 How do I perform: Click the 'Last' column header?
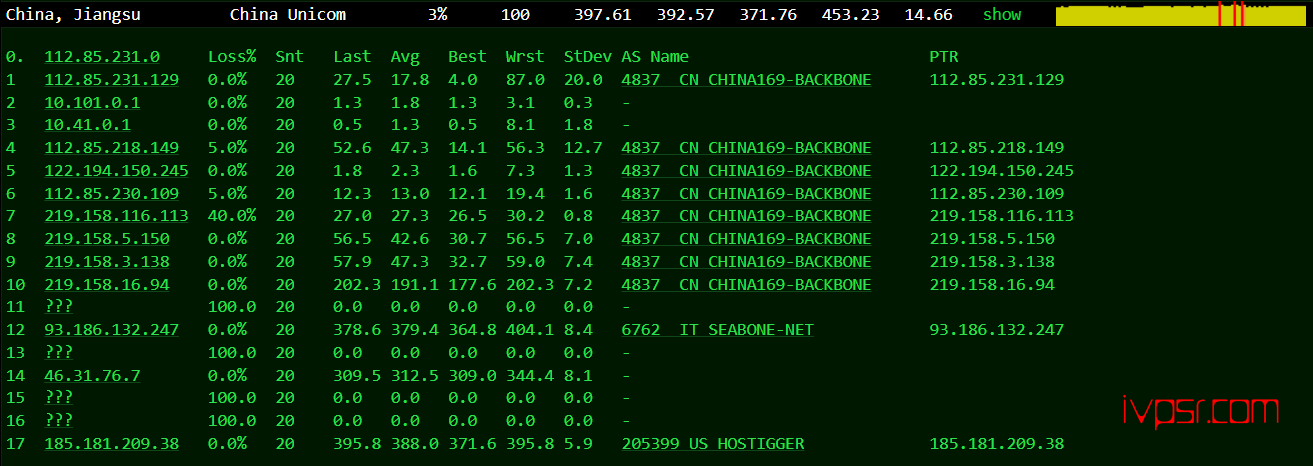click(352, 57)
